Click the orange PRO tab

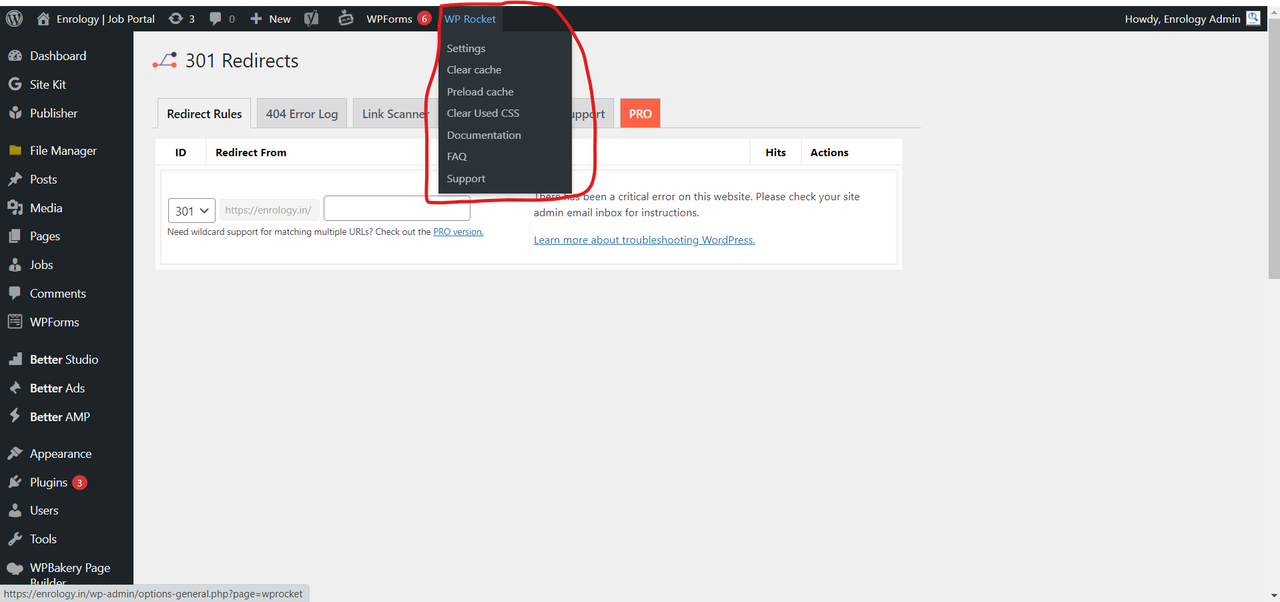coord(640,114)
